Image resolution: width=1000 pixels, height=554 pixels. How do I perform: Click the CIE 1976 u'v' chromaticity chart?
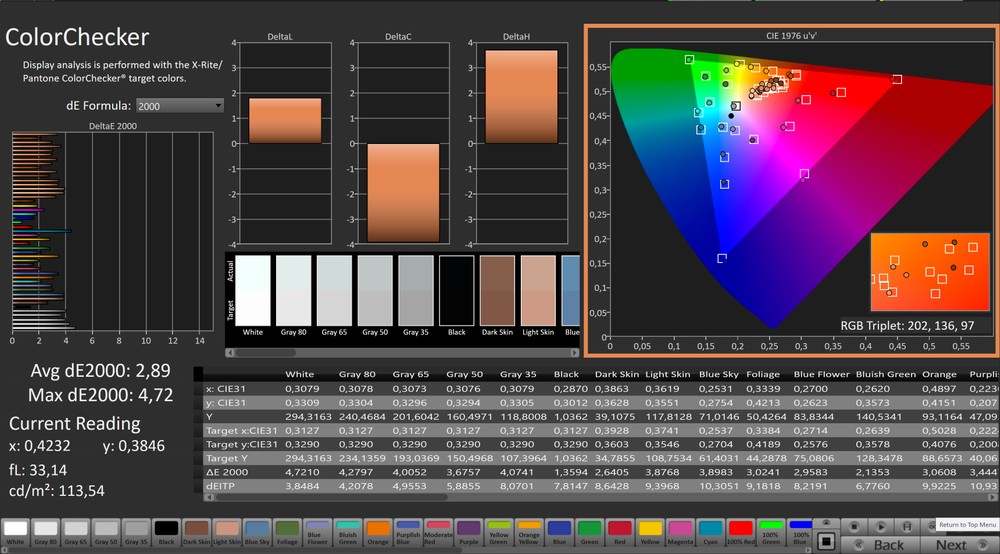tap(791, 190)
